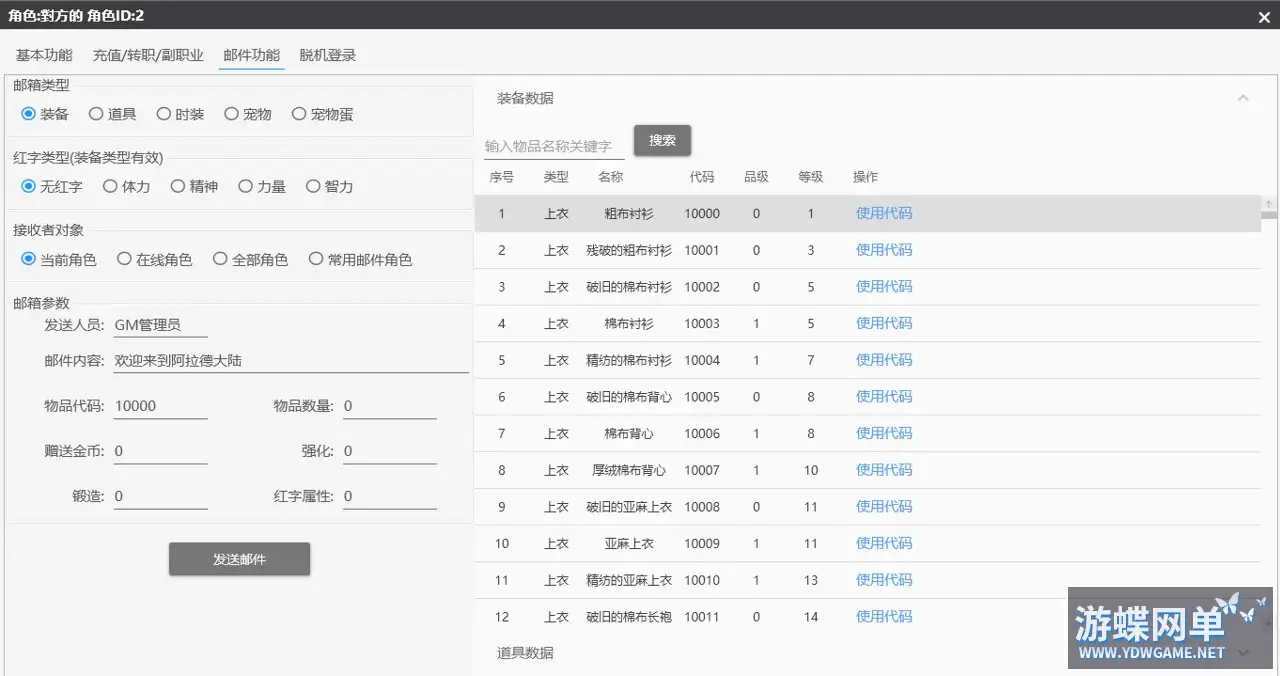Click the 名称 column header
The image size is (1280, 676).
pos(611,177)
